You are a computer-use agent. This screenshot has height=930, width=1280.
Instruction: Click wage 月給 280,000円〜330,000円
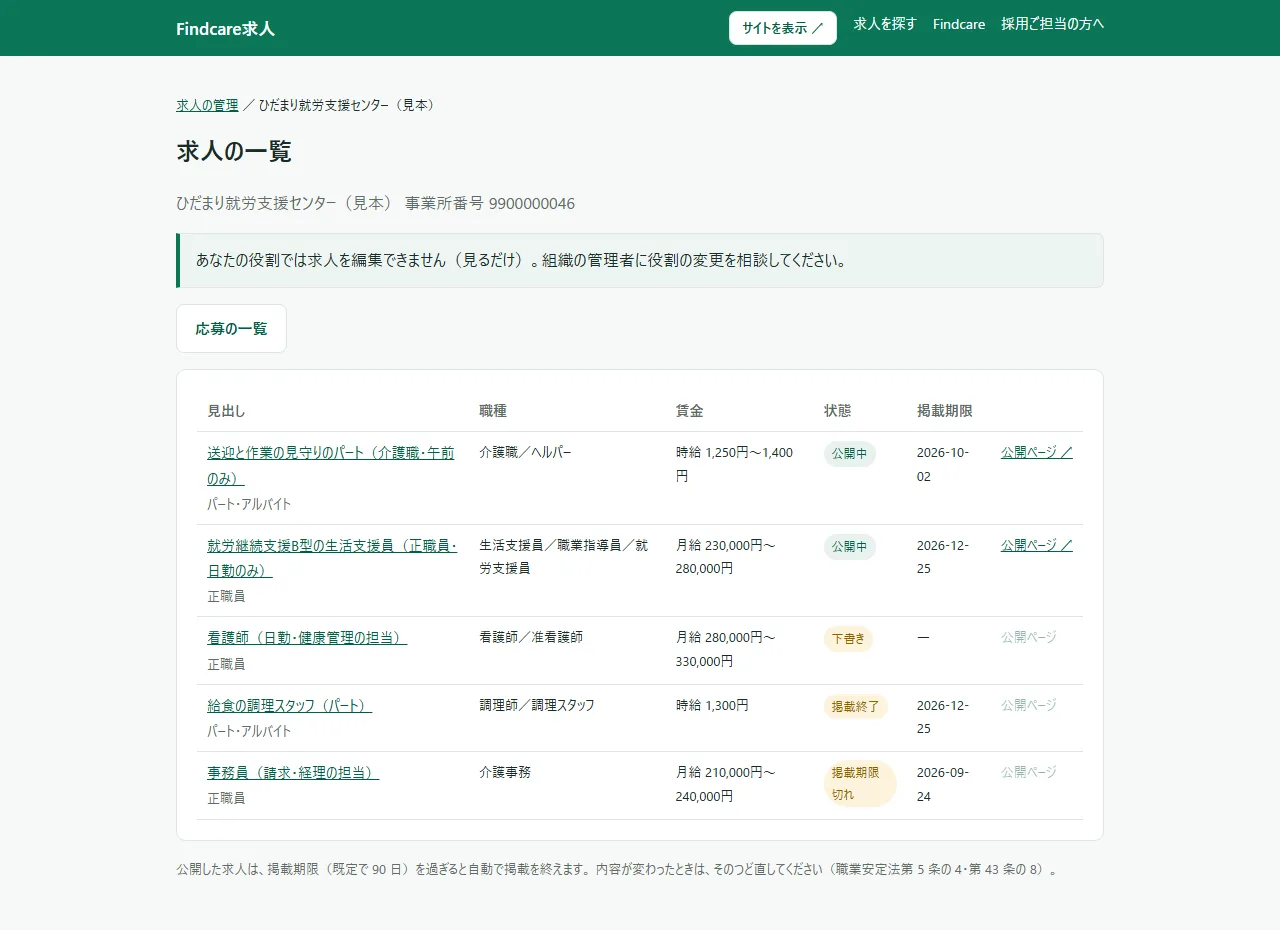726,649
